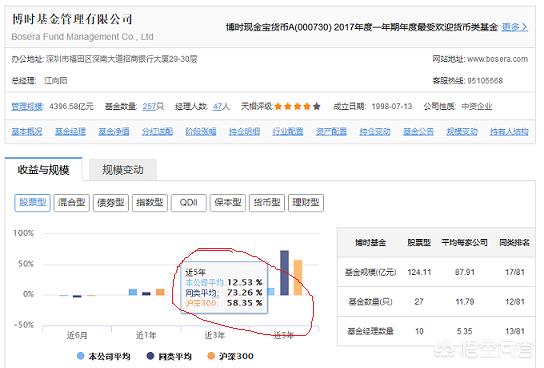Click the 平均每家公司 column header
Viewport: 544px width, 368px height.
(x=465, y=242)
